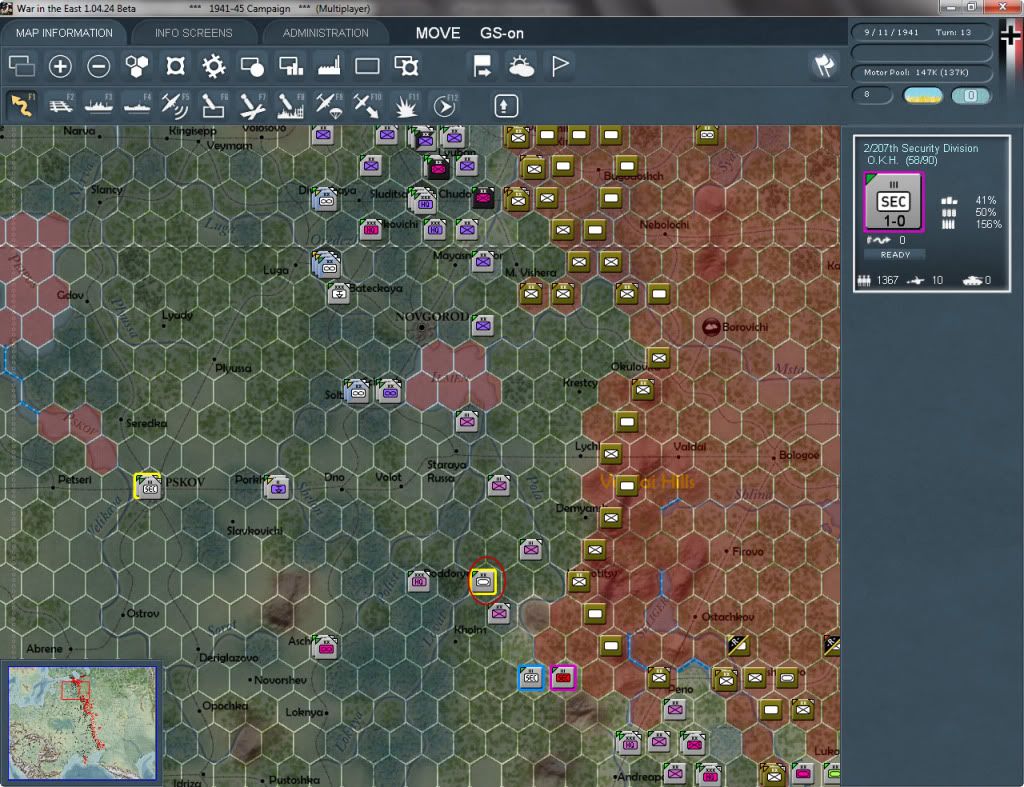Click the Novgorod city hex

pos(422,326)
